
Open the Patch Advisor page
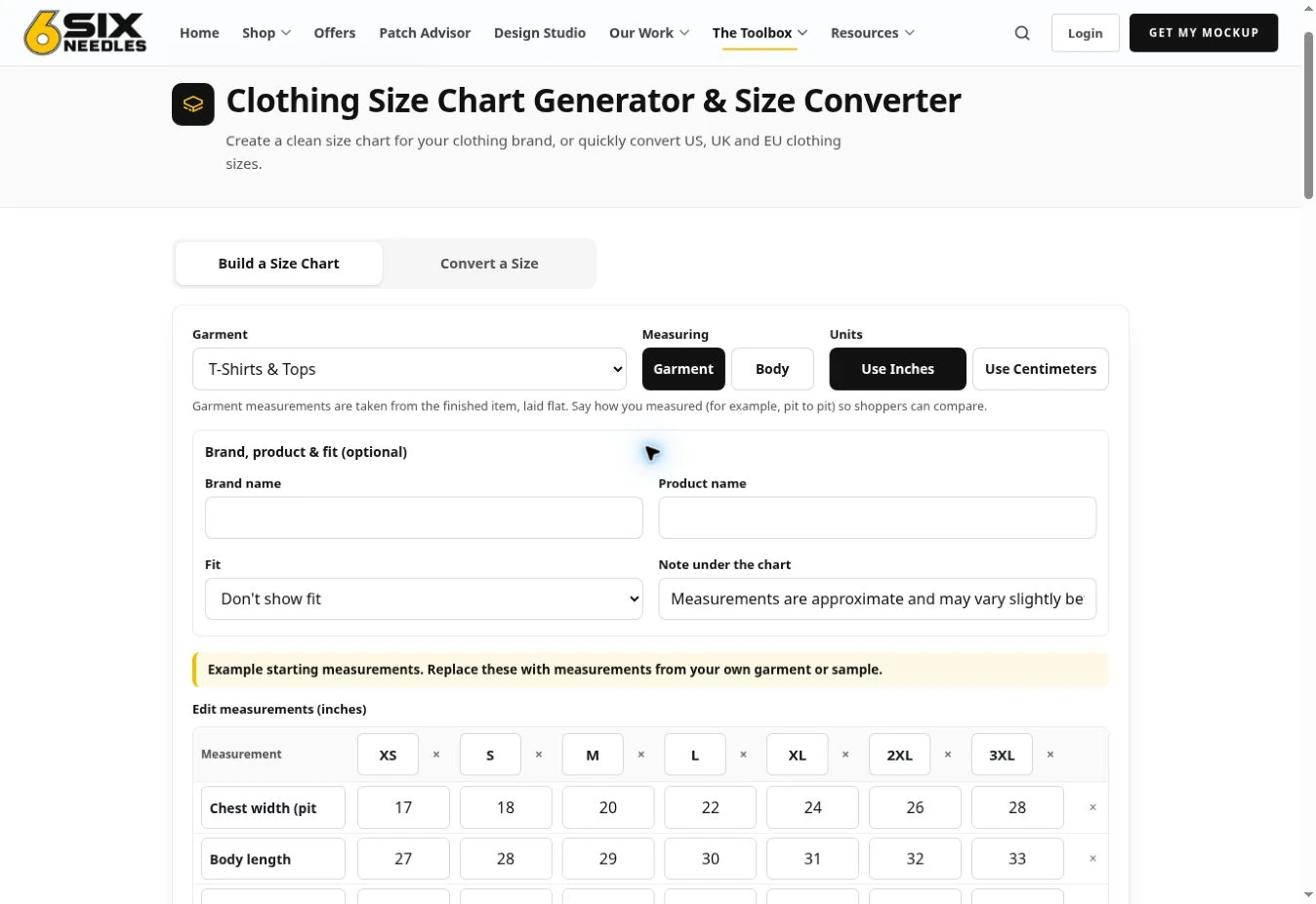(425, 33)
